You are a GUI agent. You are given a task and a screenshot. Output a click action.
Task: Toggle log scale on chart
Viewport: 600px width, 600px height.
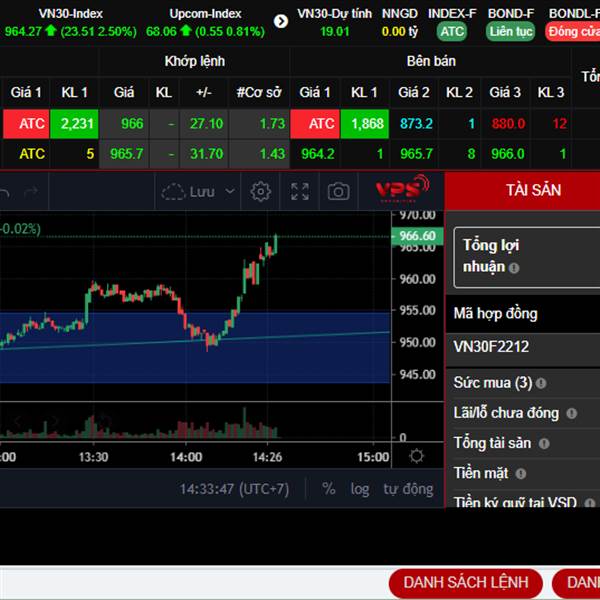pos(360,489)
